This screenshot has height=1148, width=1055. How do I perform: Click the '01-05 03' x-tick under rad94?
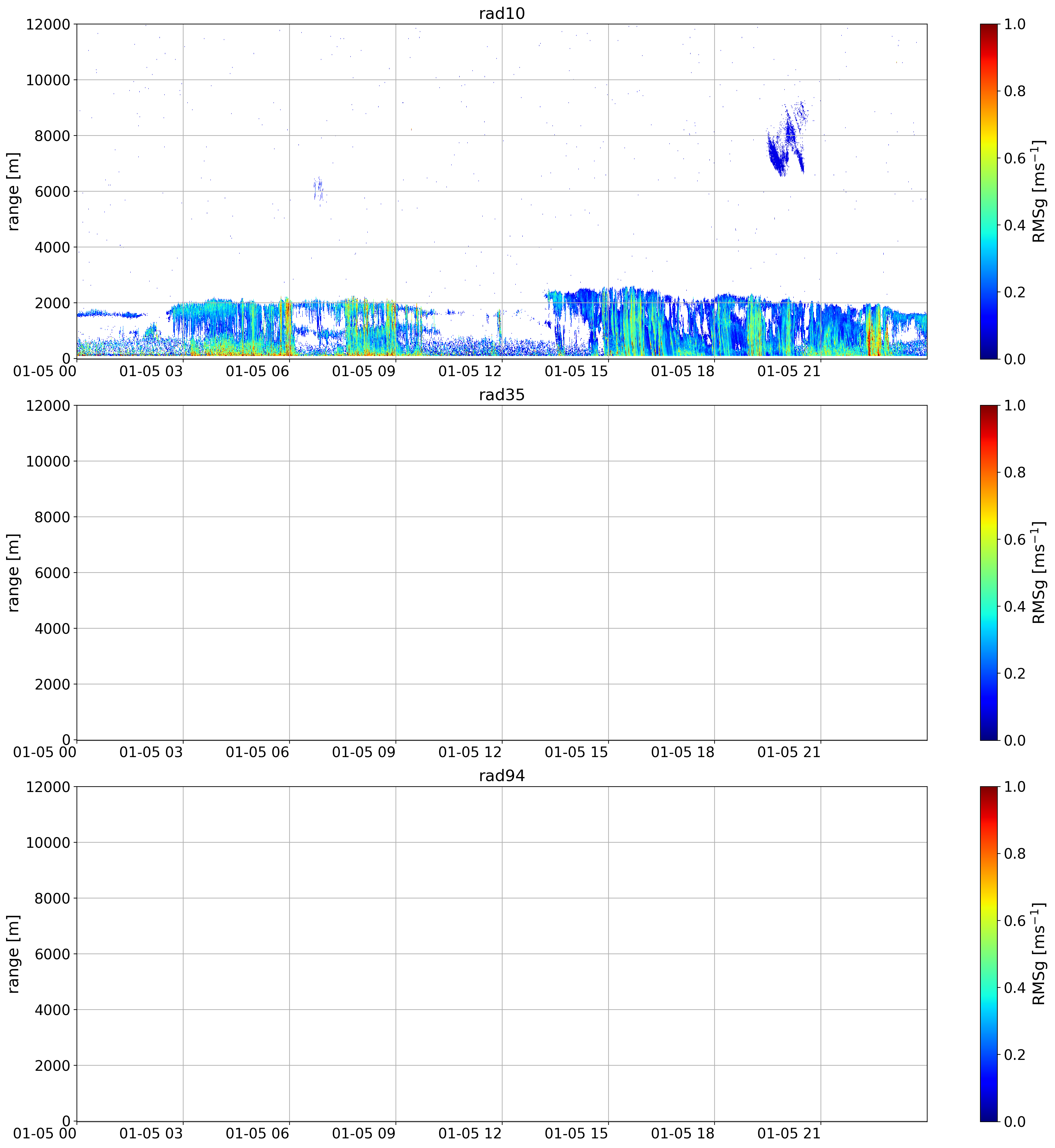151,1133
